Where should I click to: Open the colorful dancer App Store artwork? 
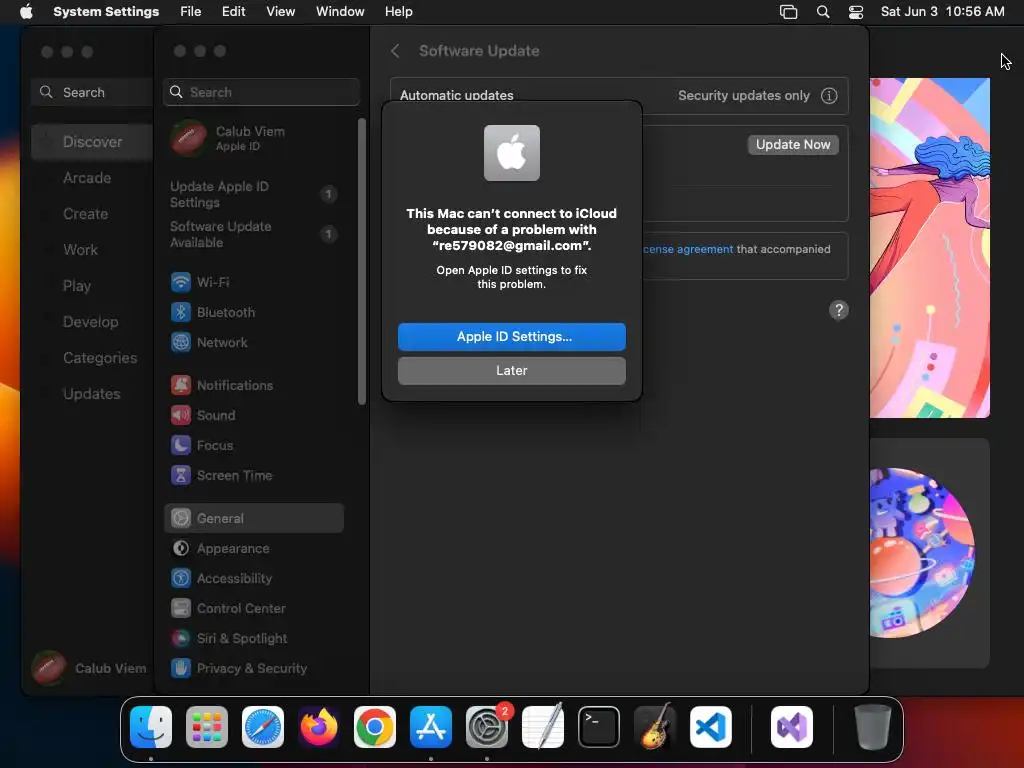929,248
